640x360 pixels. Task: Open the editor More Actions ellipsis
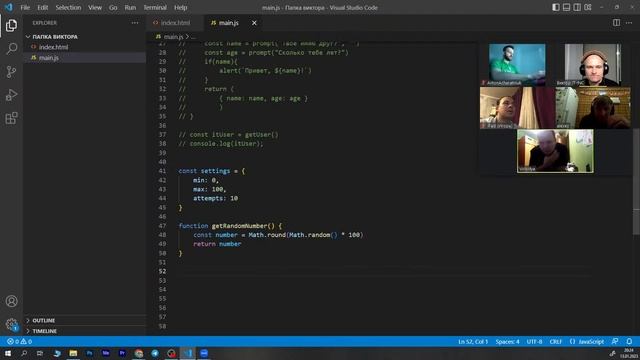click(629, 23)
